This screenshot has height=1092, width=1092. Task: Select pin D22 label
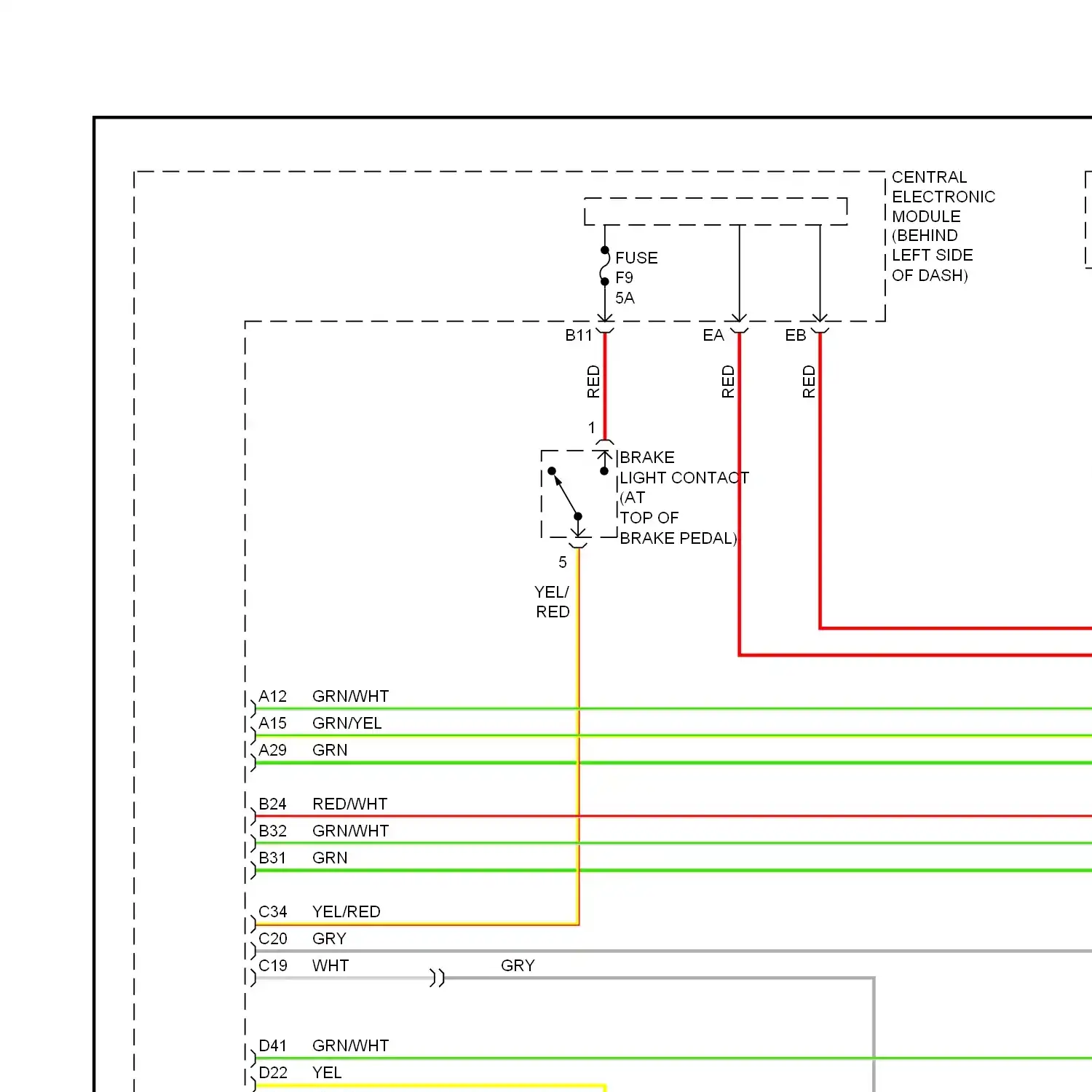273,1073
